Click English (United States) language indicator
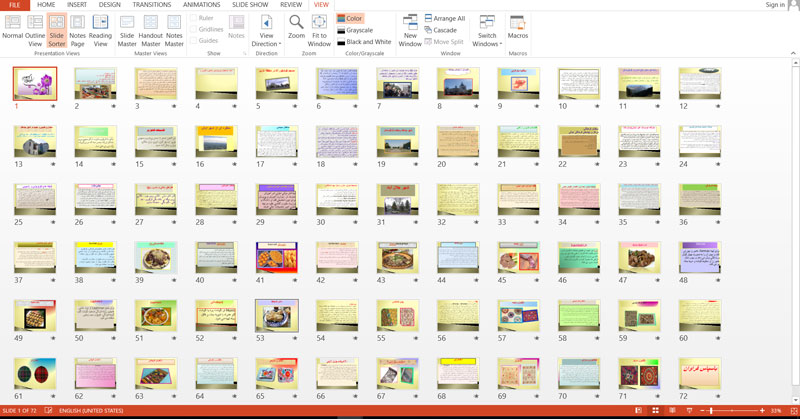Viewport: 800px width, 419px height. click(x=91, y=410)
